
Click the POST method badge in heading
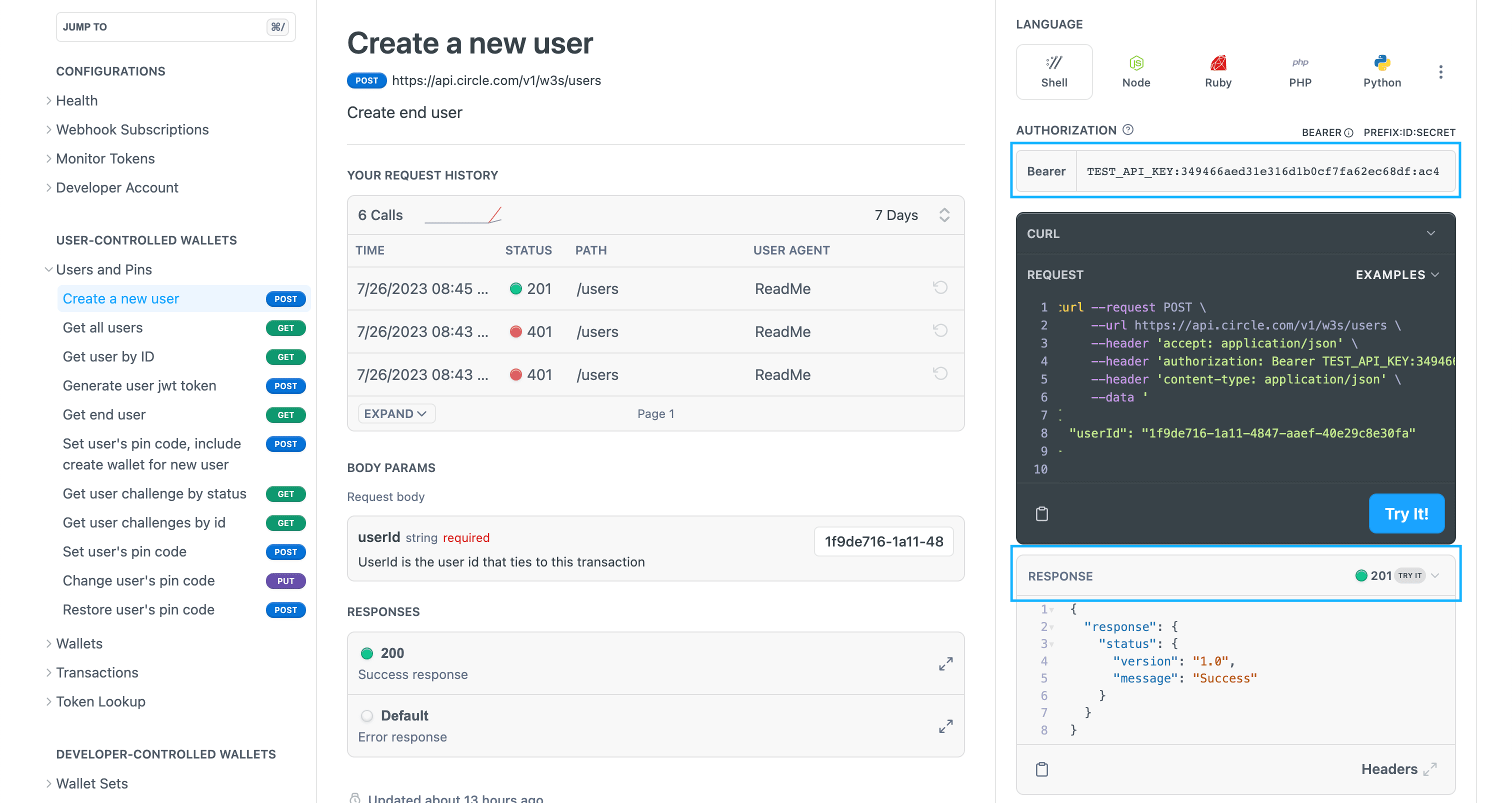click(367, 80)
